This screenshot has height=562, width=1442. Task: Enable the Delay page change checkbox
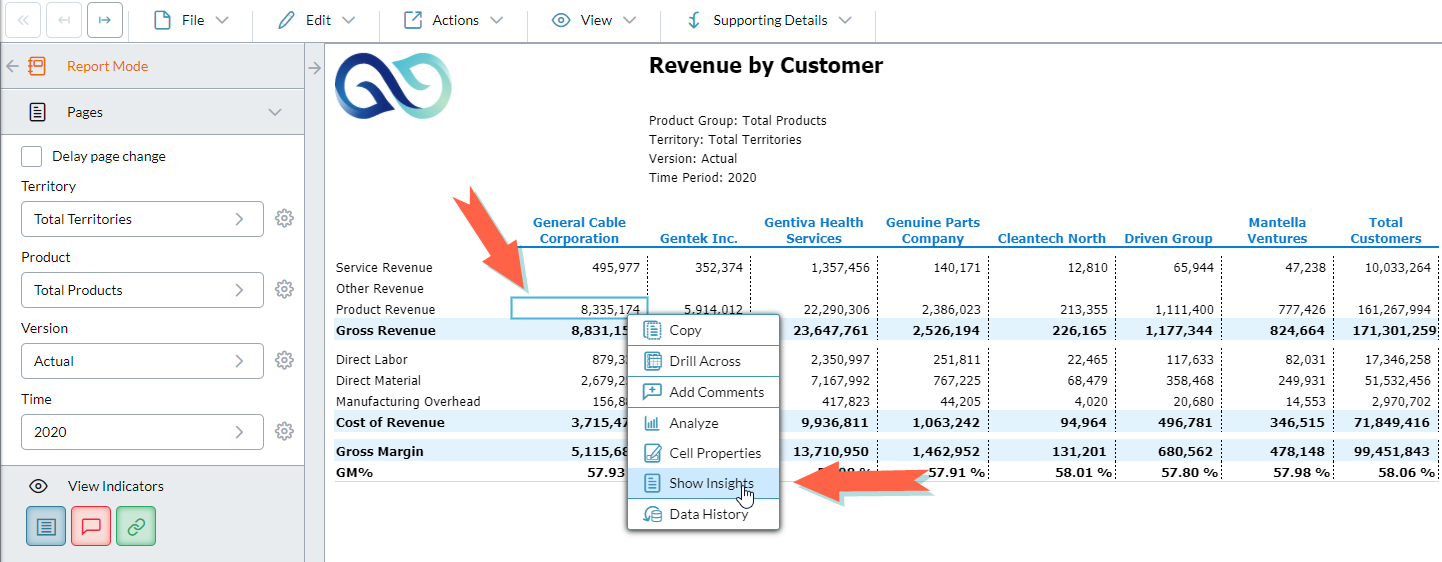32,156
